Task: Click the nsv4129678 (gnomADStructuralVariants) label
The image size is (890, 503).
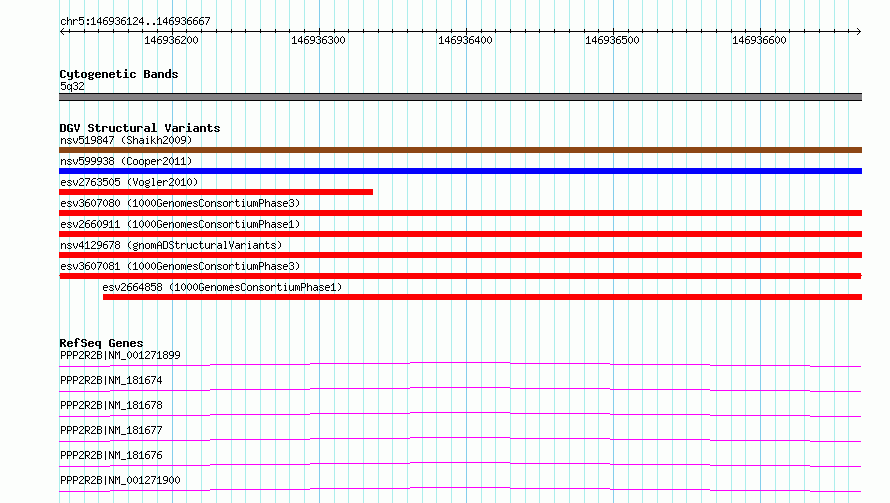Action: pos(171,245)
